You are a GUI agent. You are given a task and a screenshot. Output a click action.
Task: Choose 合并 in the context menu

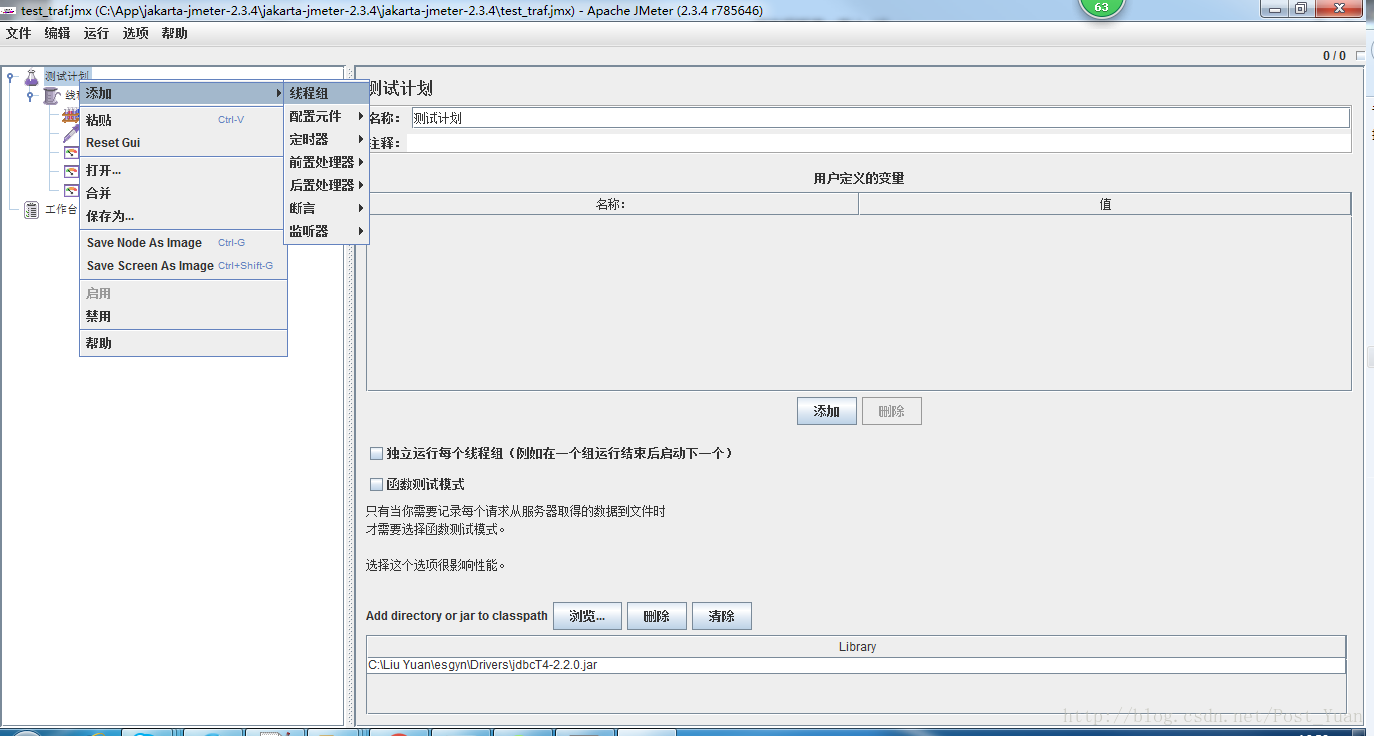click(183, 193)
